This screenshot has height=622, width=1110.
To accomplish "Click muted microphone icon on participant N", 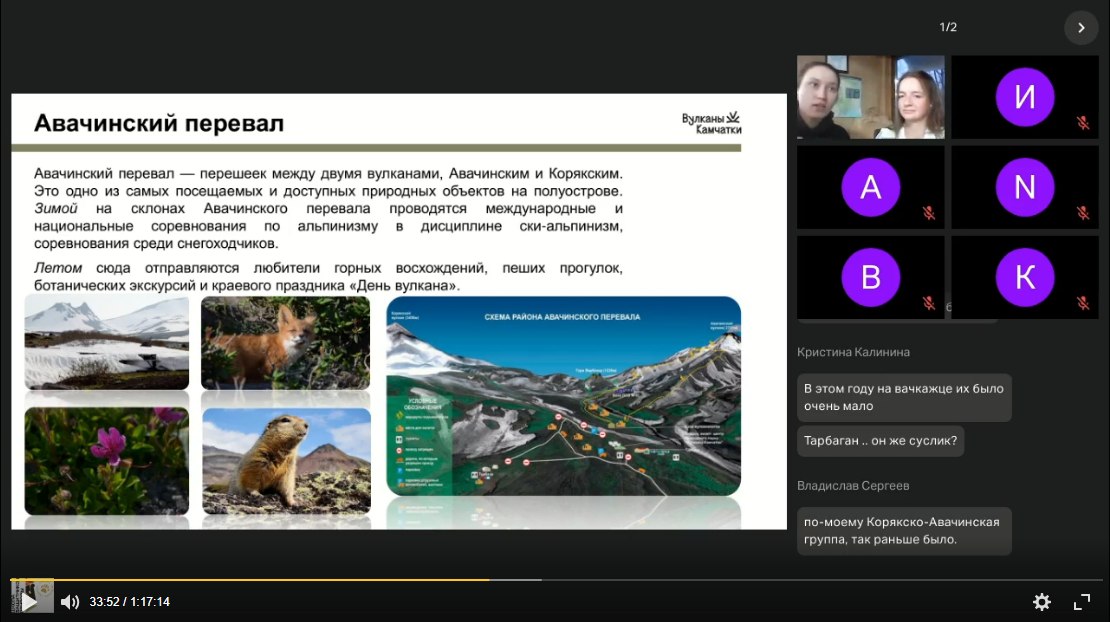I will (1082, 213).
